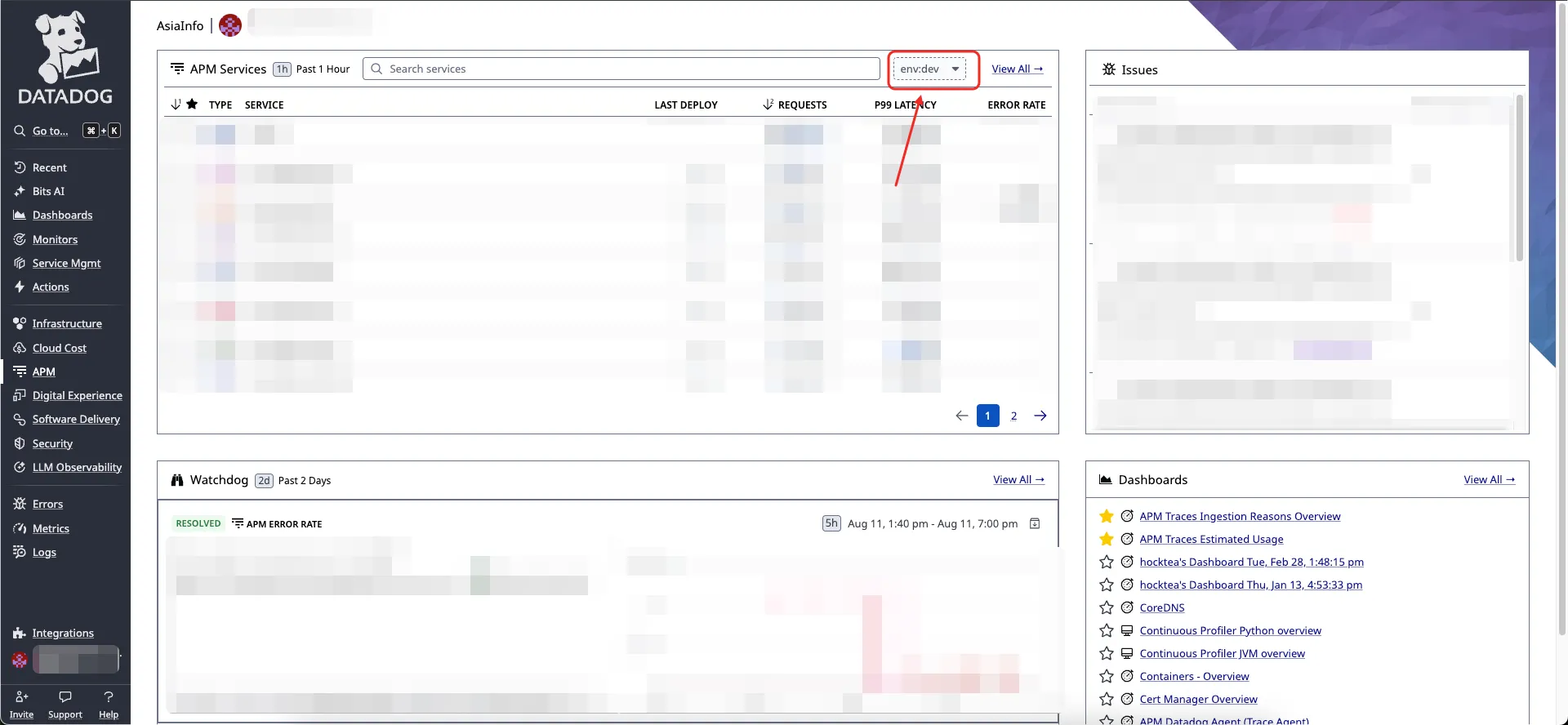Change the Watchdog 2d timeframe

click(x=264, y=481)
